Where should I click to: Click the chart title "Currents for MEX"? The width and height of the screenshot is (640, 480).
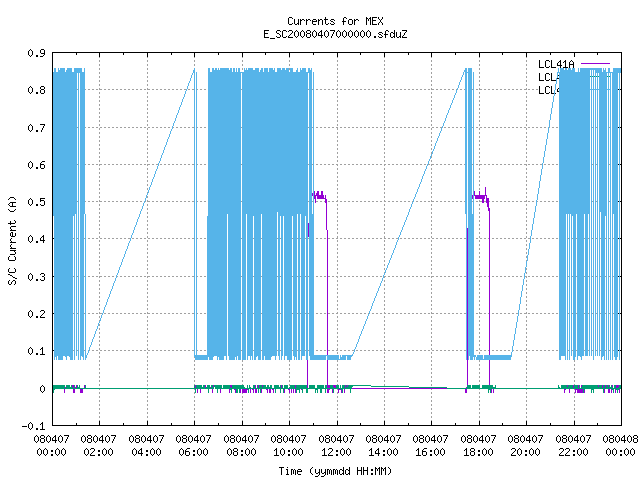[335, 21]
